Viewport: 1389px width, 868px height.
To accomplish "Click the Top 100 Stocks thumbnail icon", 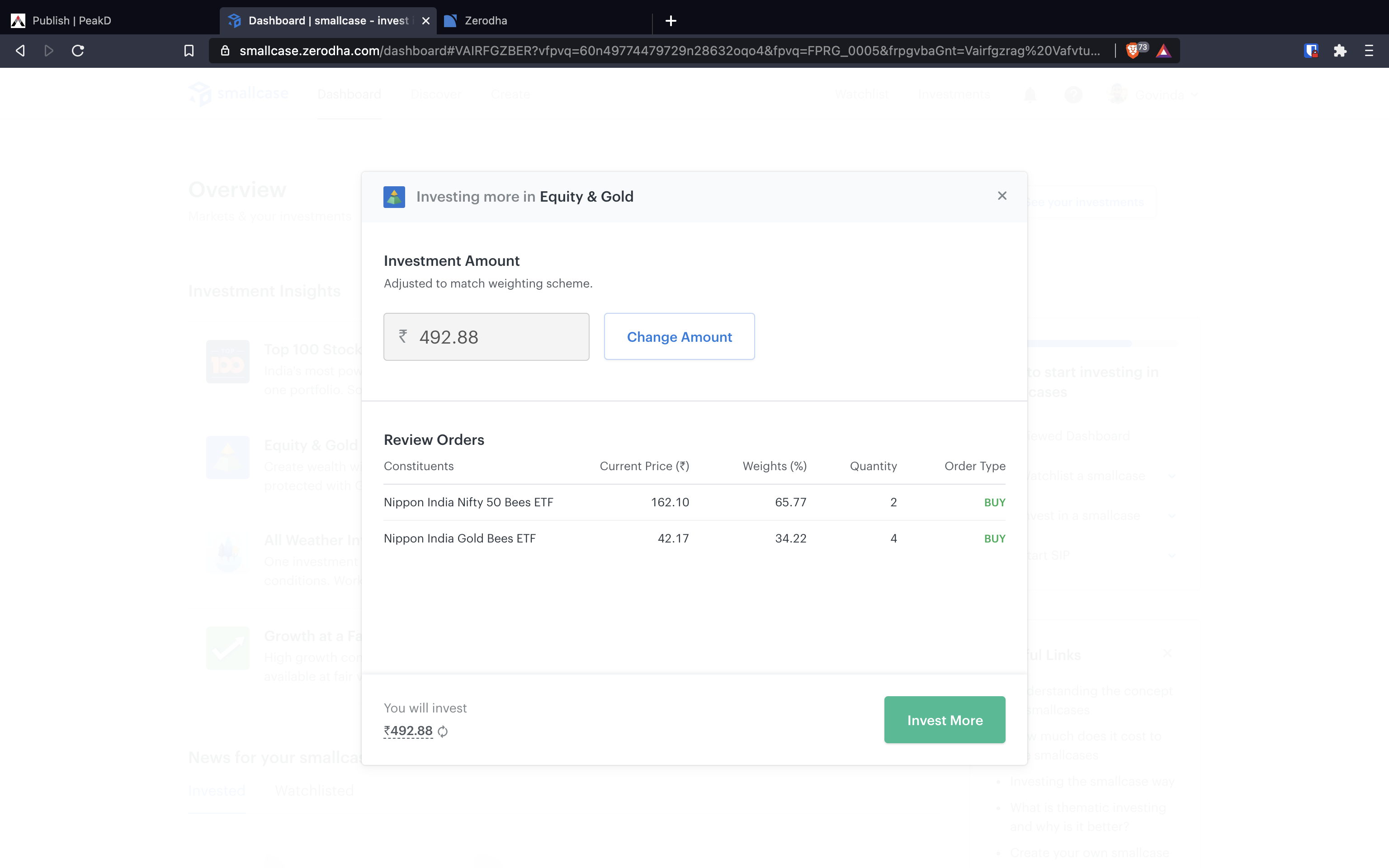I will 227,362.
